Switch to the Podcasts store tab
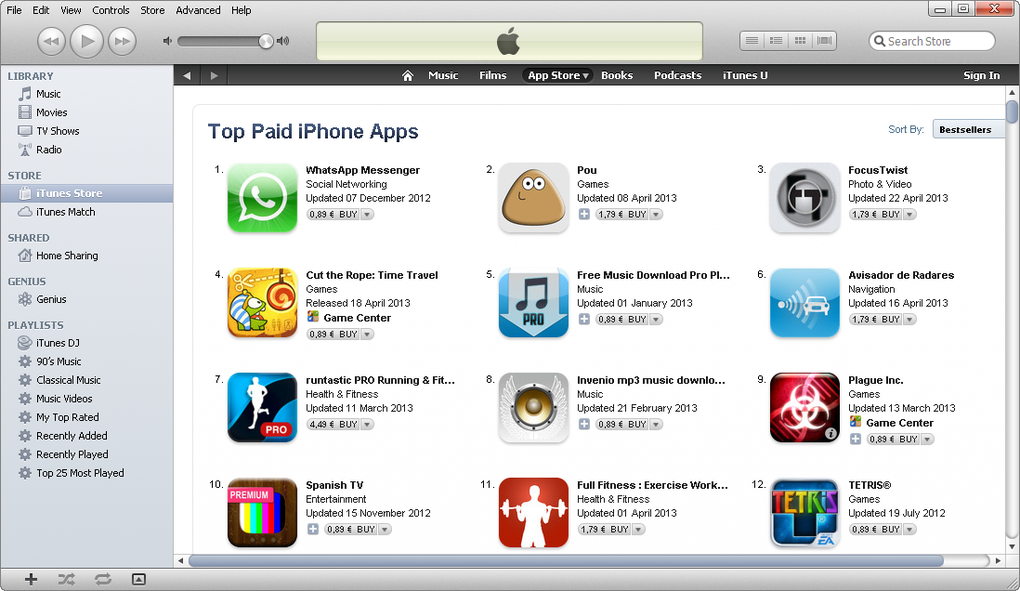1020x591 pixels. tap(677, 75)
